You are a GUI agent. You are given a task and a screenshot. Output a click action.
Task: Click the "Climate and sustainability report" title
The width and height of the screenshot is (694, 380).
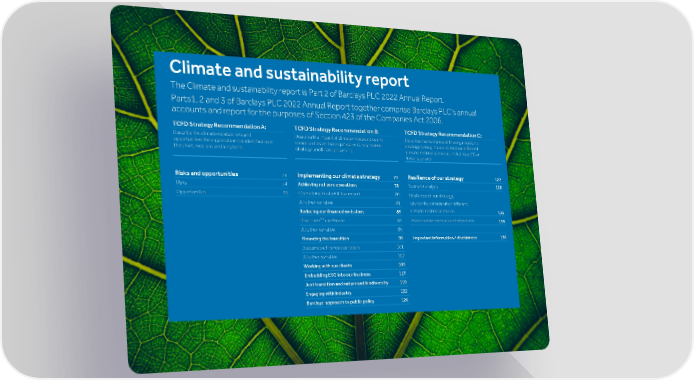point(289,73)
